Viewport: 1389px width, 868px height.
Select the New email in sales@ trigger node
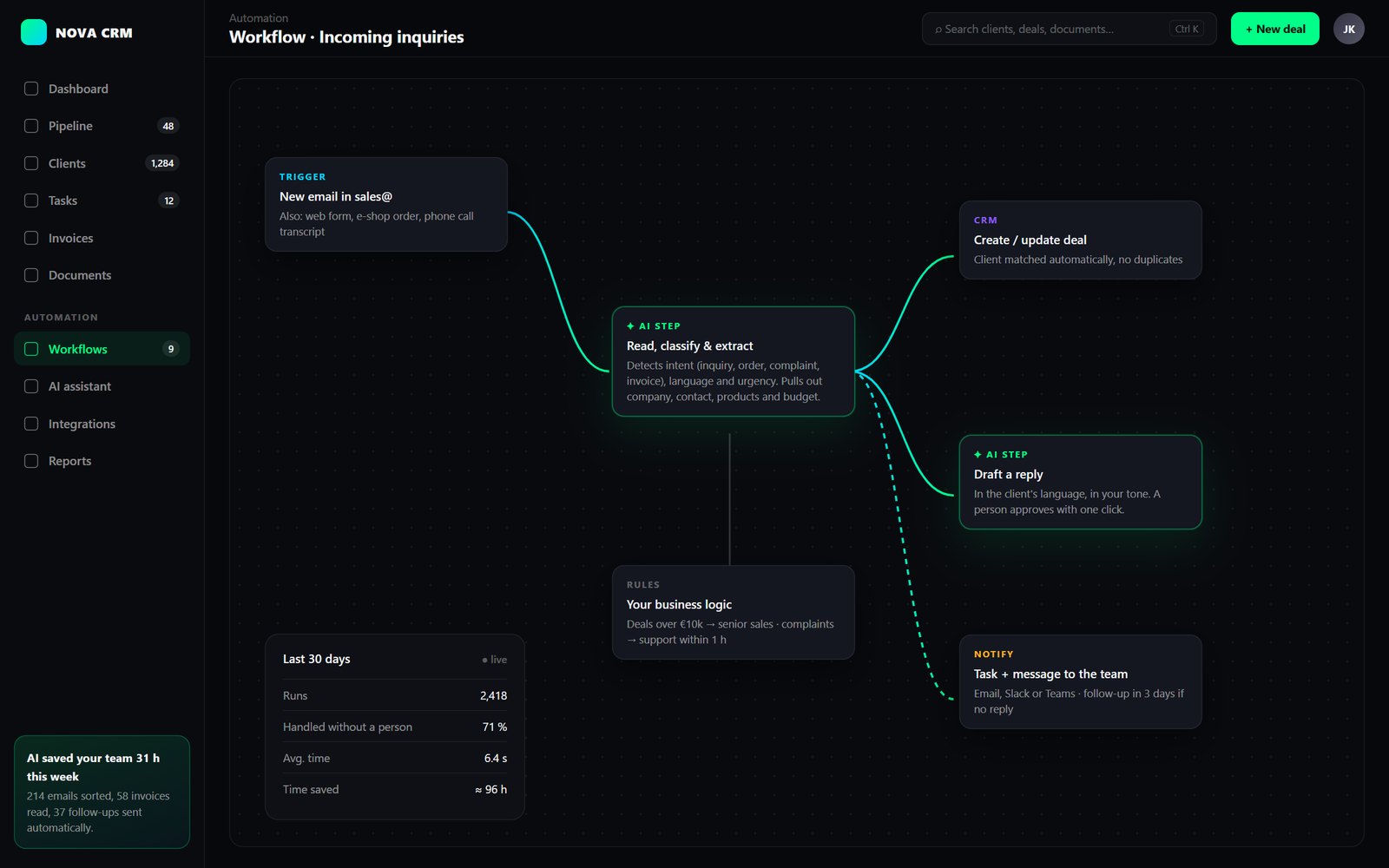click(386, 204)
